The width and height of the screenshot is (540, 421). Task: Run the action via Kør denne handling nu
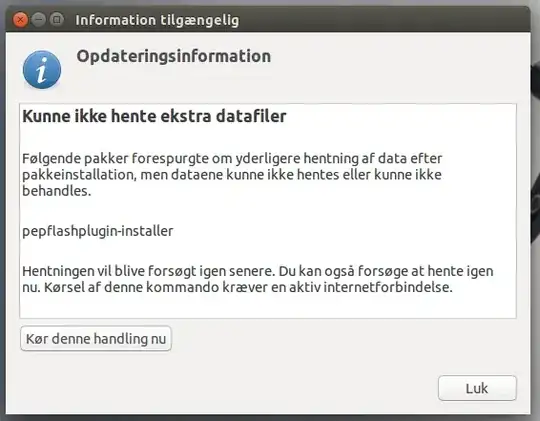point(96,339)
